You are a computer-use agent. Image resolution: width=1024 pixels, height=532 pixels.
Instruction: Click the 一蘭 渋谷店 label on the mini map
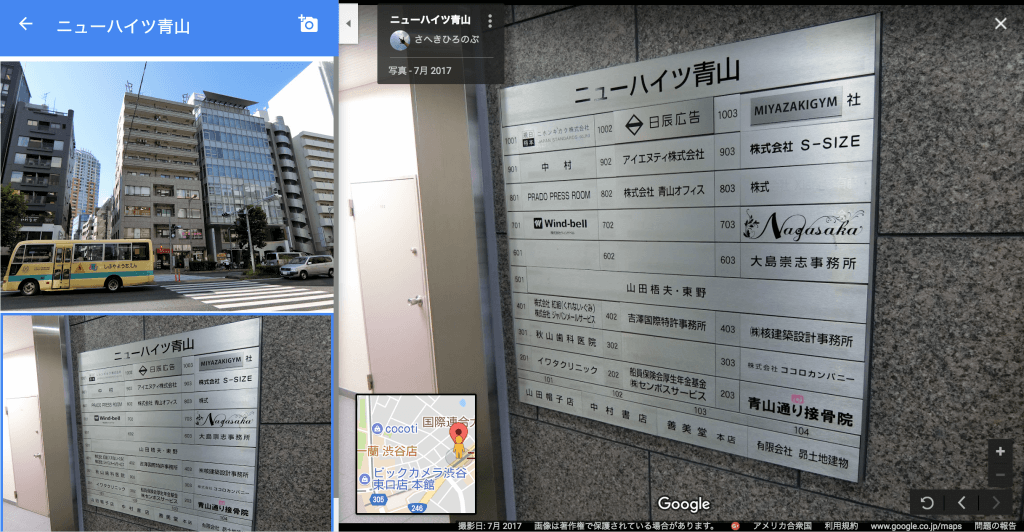point(387,451)
